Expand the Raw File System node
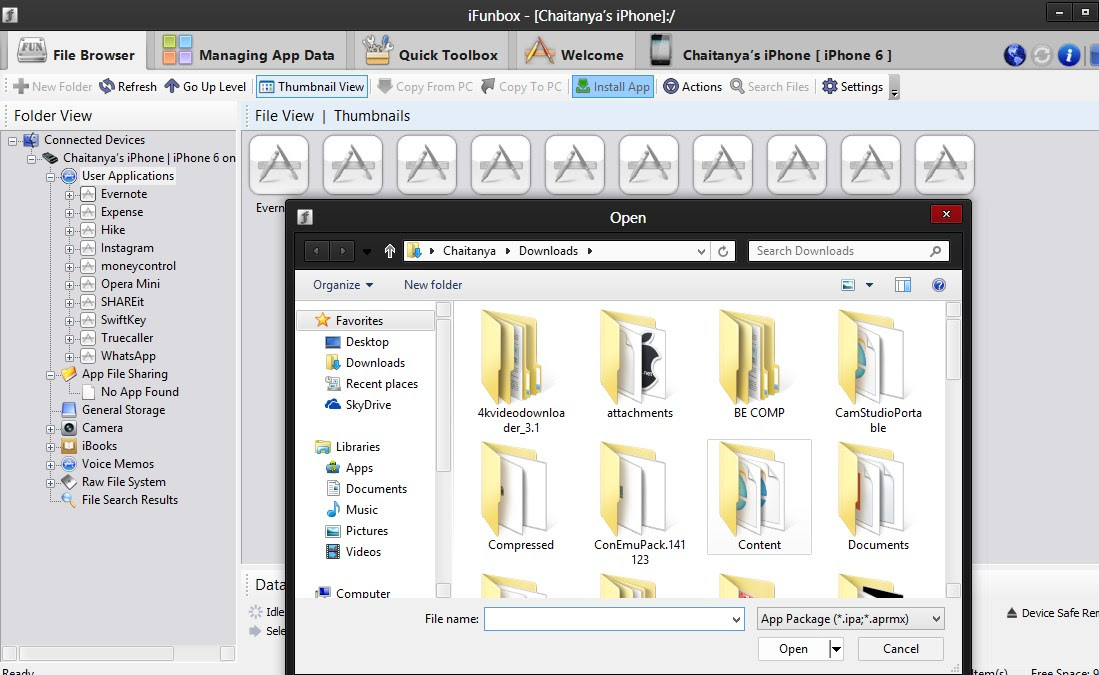Image resolution: width=1099 pixels, height=675 pixels. (x=50, y=483)
